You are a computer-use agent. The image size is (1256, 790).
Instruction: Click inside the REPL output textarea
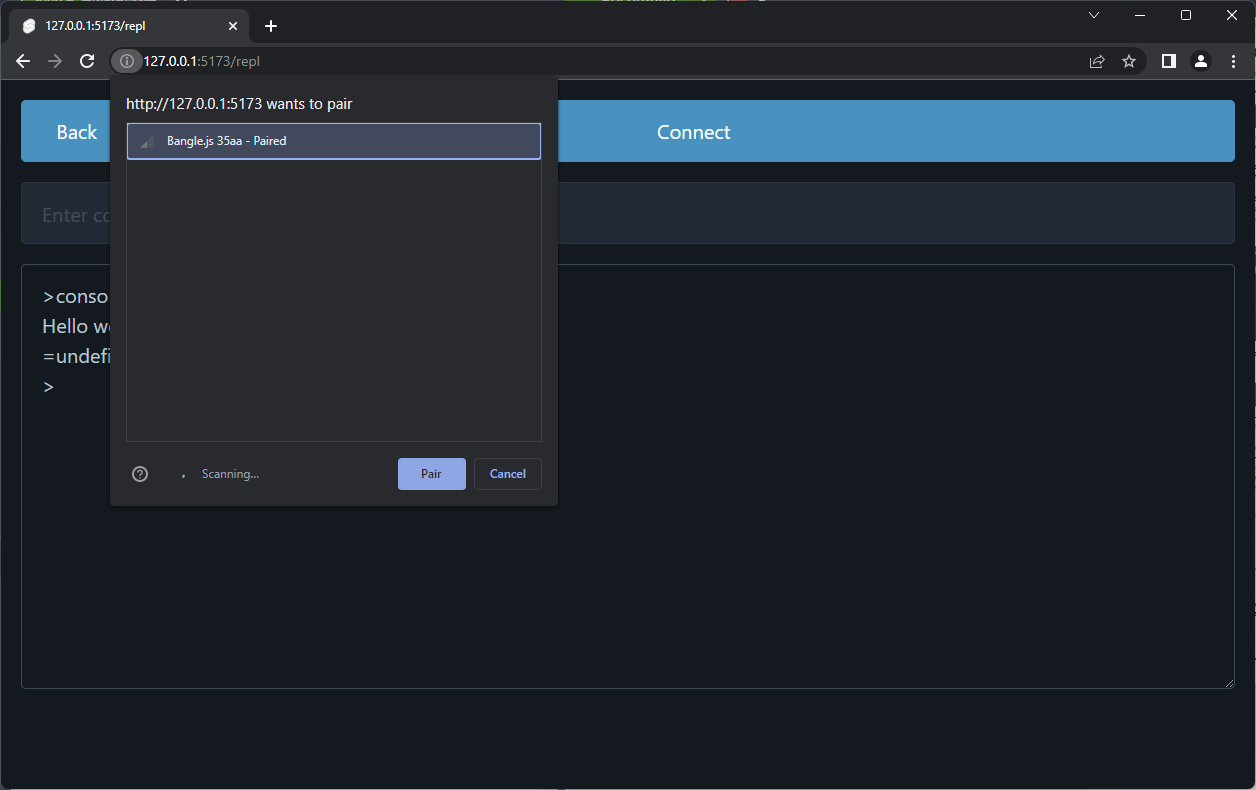click(628, 476)
